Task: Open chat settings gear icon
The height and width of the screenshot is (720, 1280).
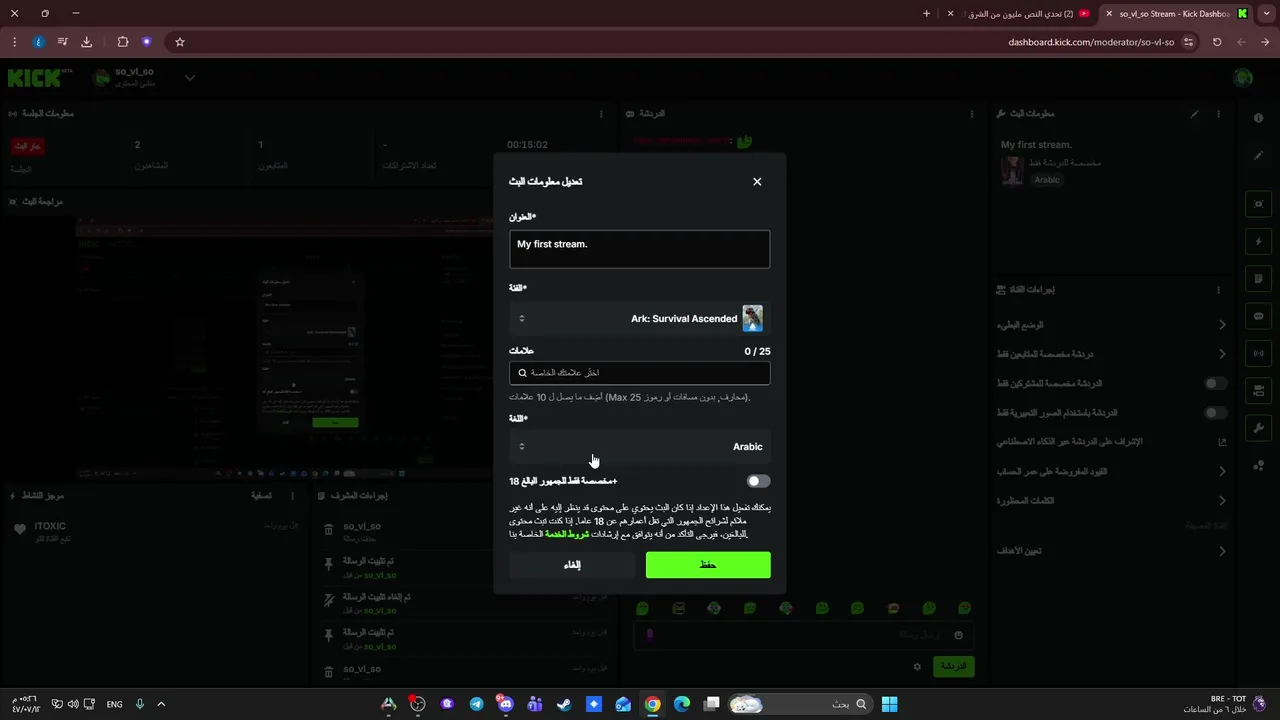Action: click(x=917, y=666)
